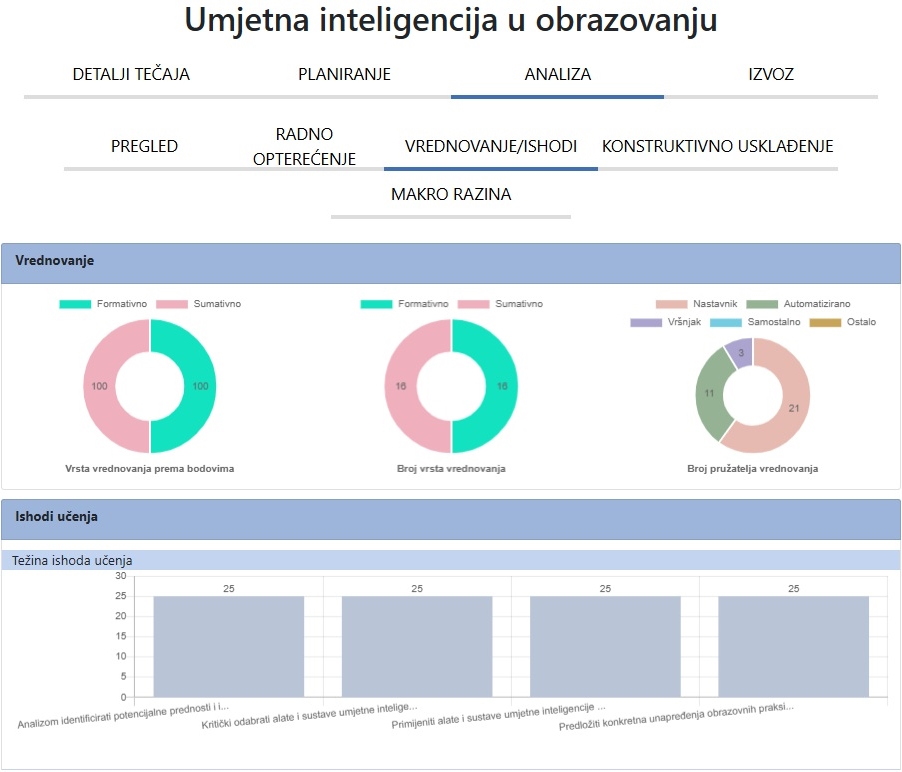Click the Ostalo legend color swatch
The image size is (902, 772).
pos(825,322)
